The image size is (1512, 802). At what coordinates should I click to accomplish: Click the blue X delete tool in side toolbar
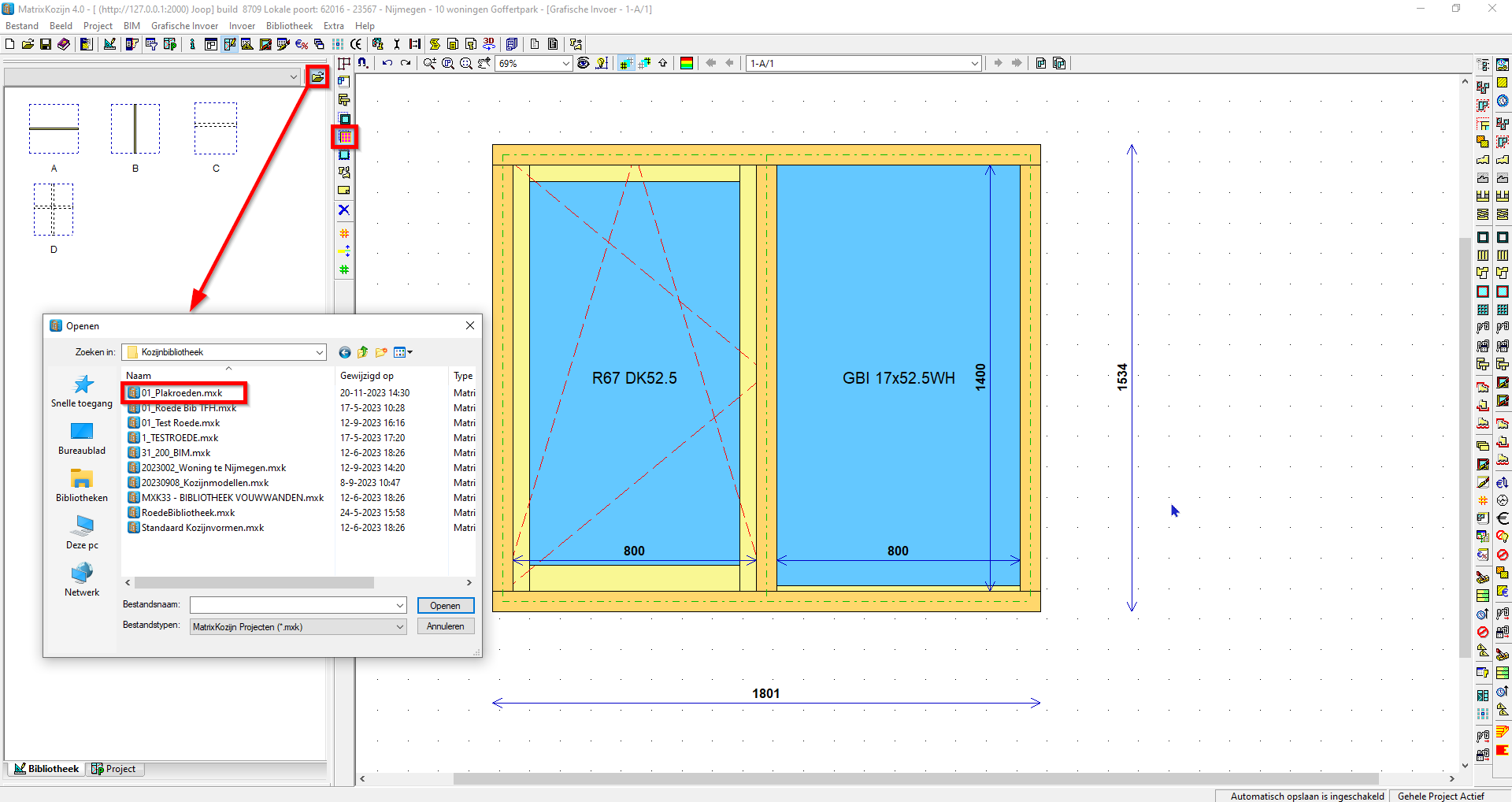point(344,209)
